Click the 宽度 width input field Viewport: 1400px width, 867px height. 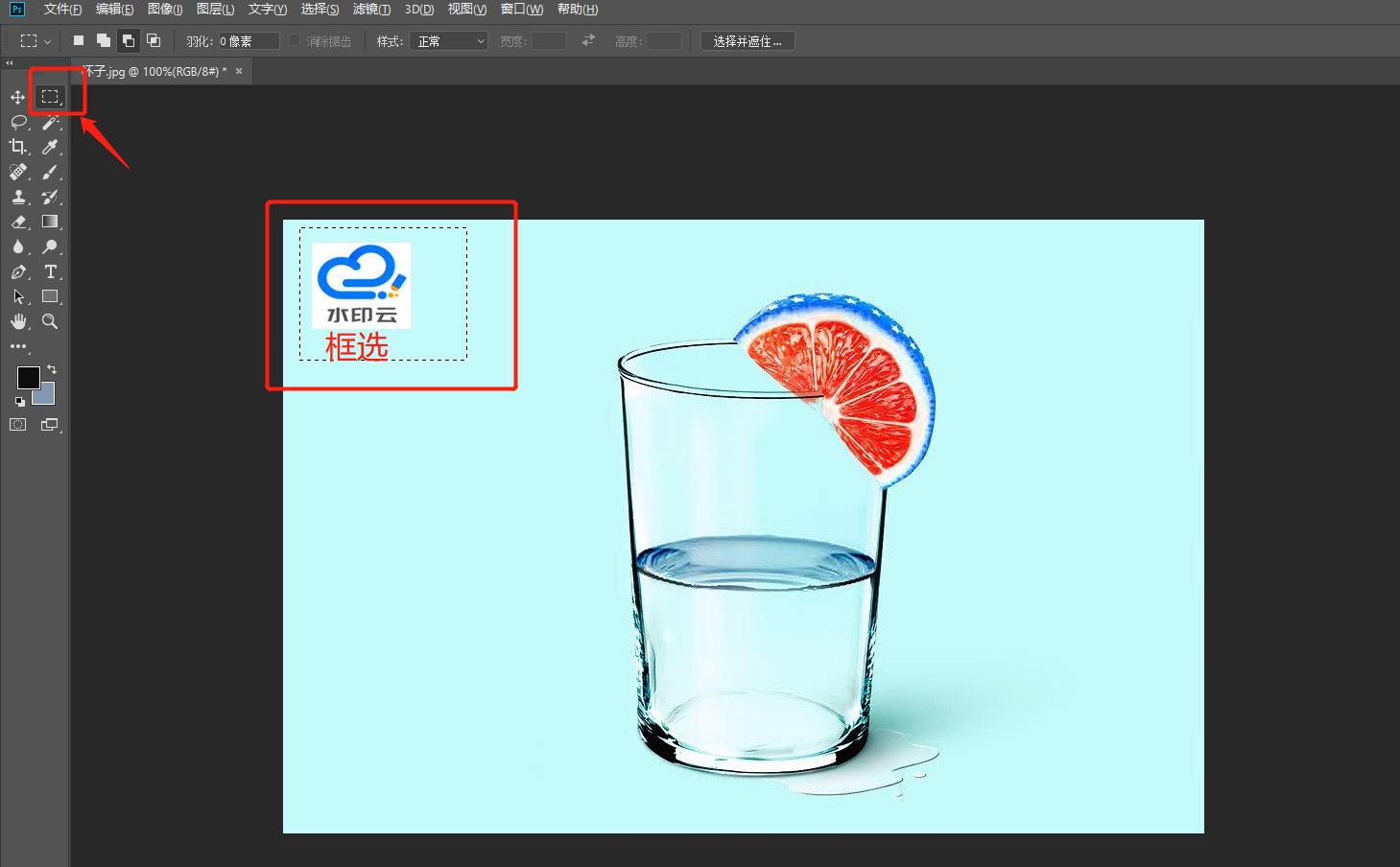(549, 41)
